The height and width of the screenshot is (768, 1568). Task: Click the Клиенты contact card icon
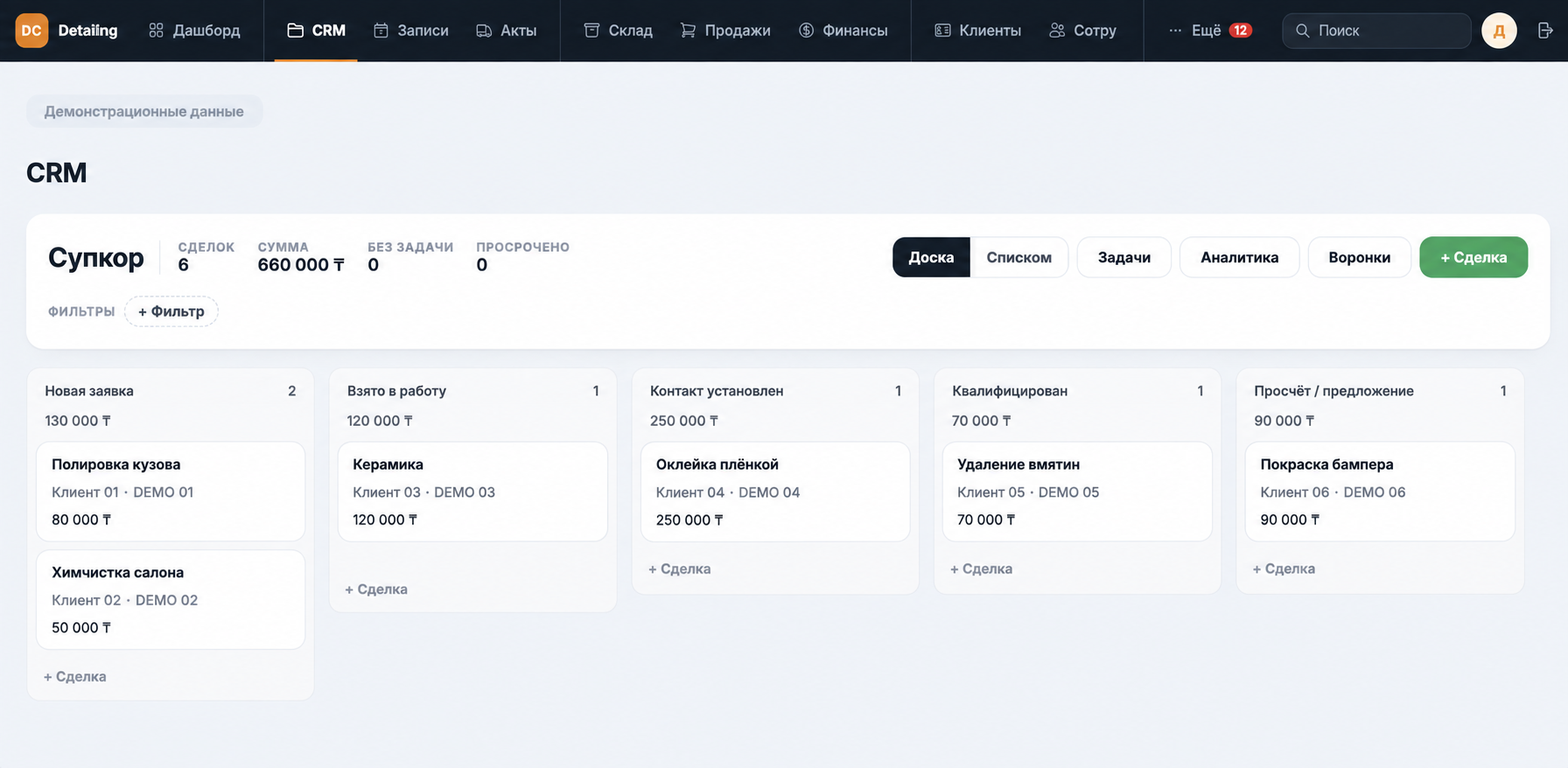(942, 31)
